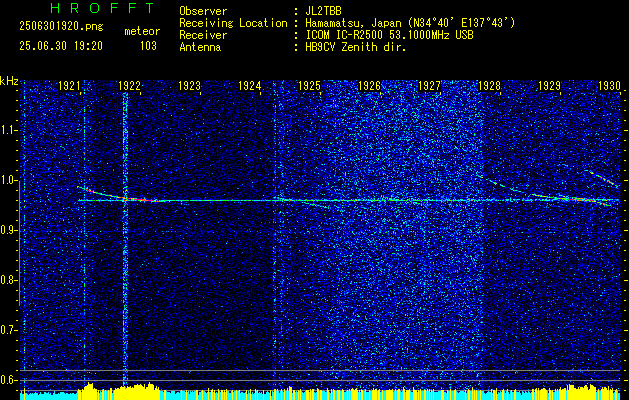Click the 1.0 kHz axis label
The image size is (629, 400).
(x=8, y=181)
